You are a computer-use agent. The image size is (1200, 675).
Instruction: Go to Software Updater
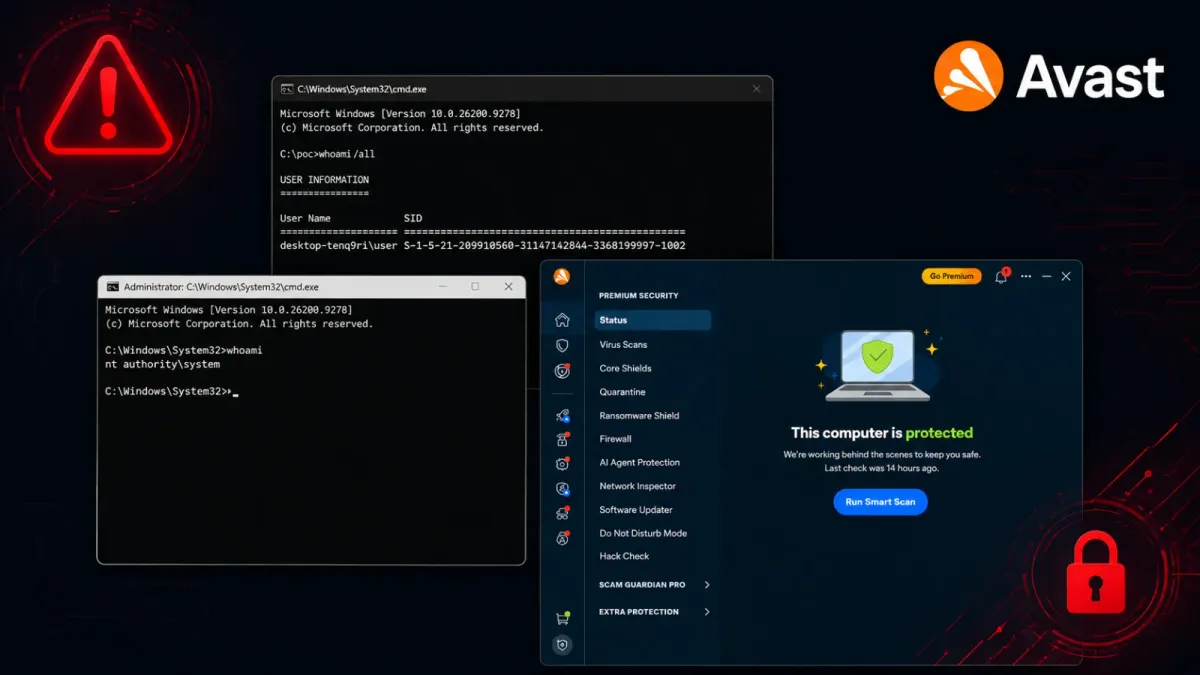coord(636,510)
